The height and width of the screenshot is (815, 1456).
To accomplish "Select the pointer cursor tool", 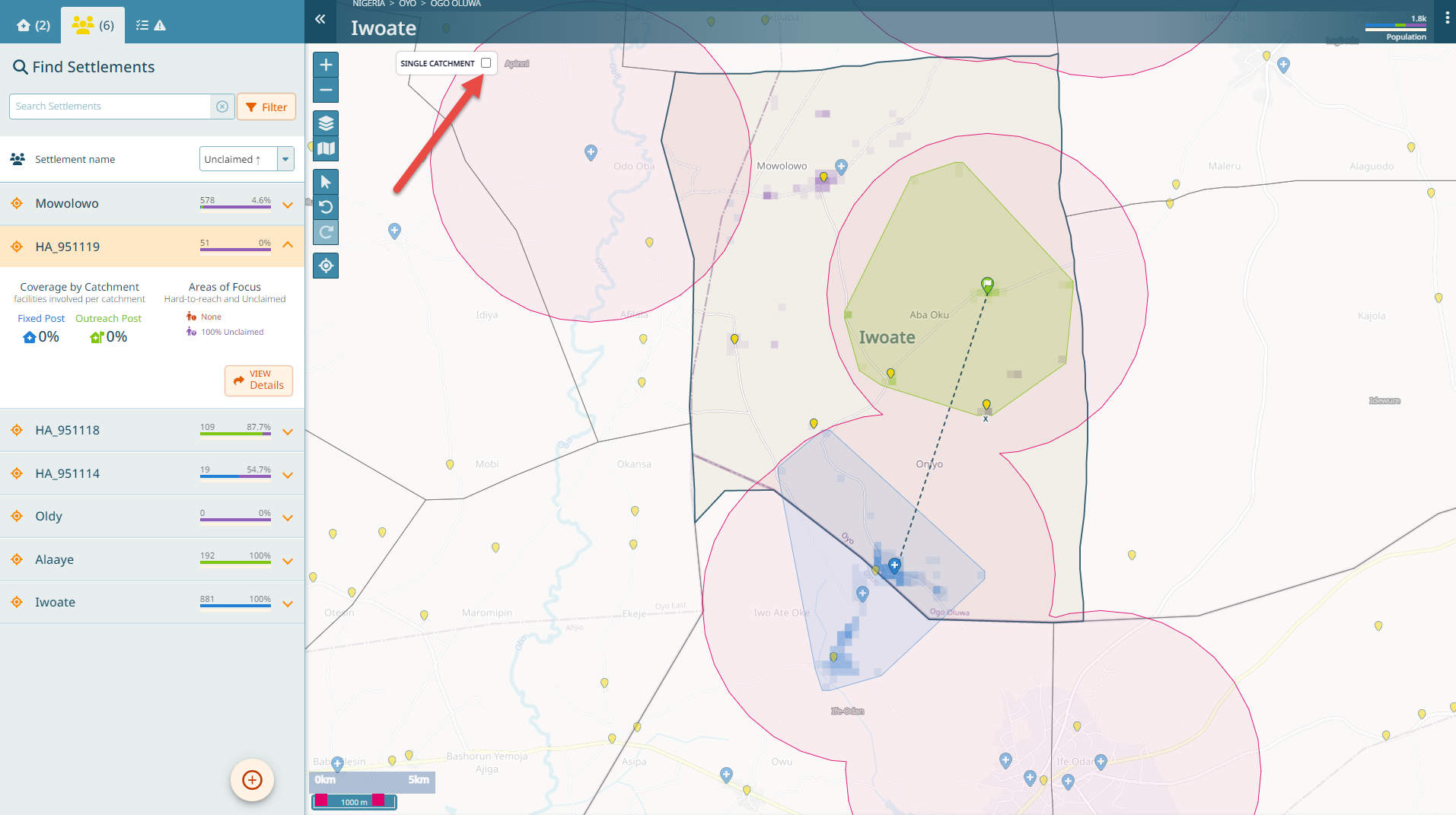I will pos(326,182).
